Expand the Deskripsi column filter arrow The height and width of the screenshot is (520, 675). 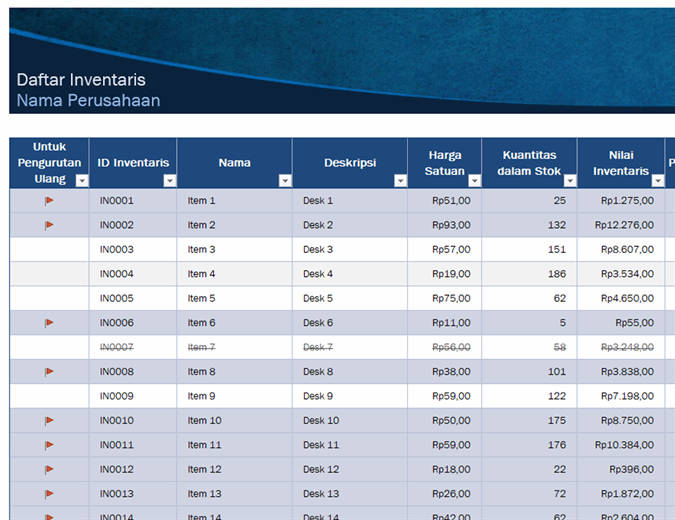[400, 180]
